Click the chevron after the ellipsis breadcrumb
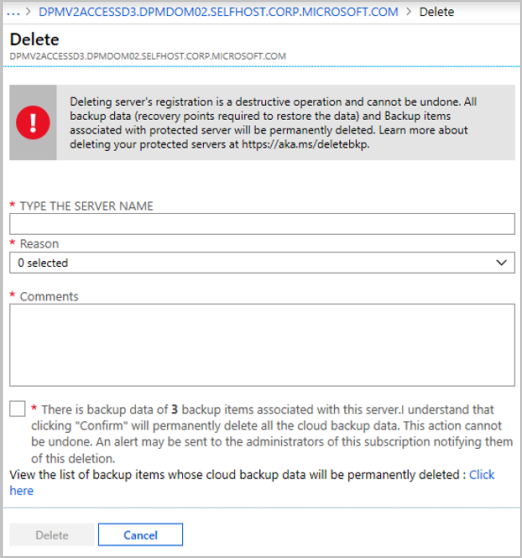Screen dimensions: 522x558 (29, 12)
